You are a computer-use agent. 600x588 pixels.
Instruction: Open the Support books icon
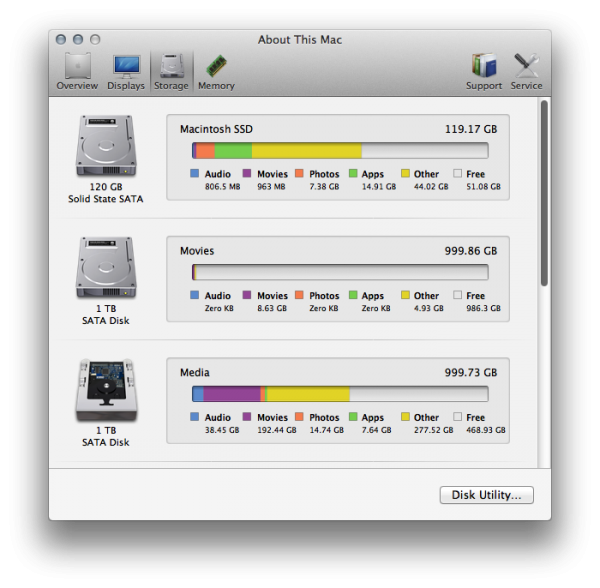tap(484, 65)
